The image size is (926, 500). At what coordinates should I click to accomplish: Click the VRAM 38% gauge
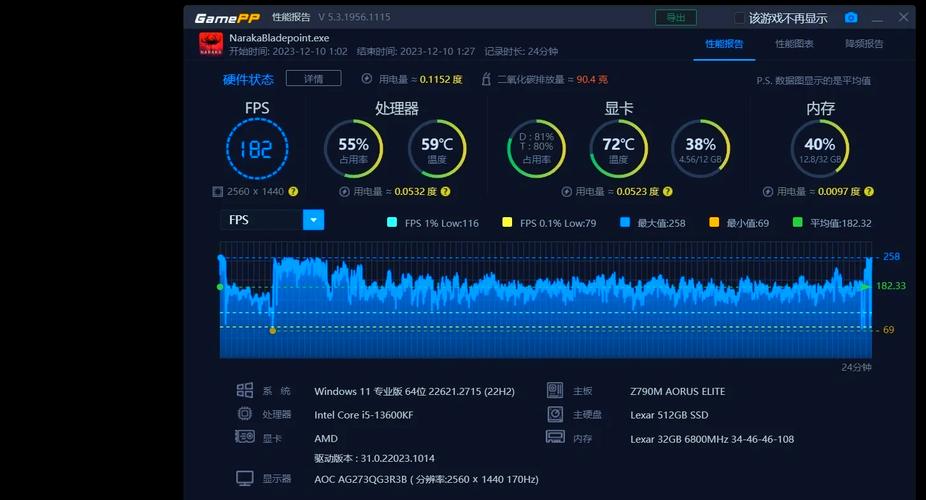coord(700,149)
